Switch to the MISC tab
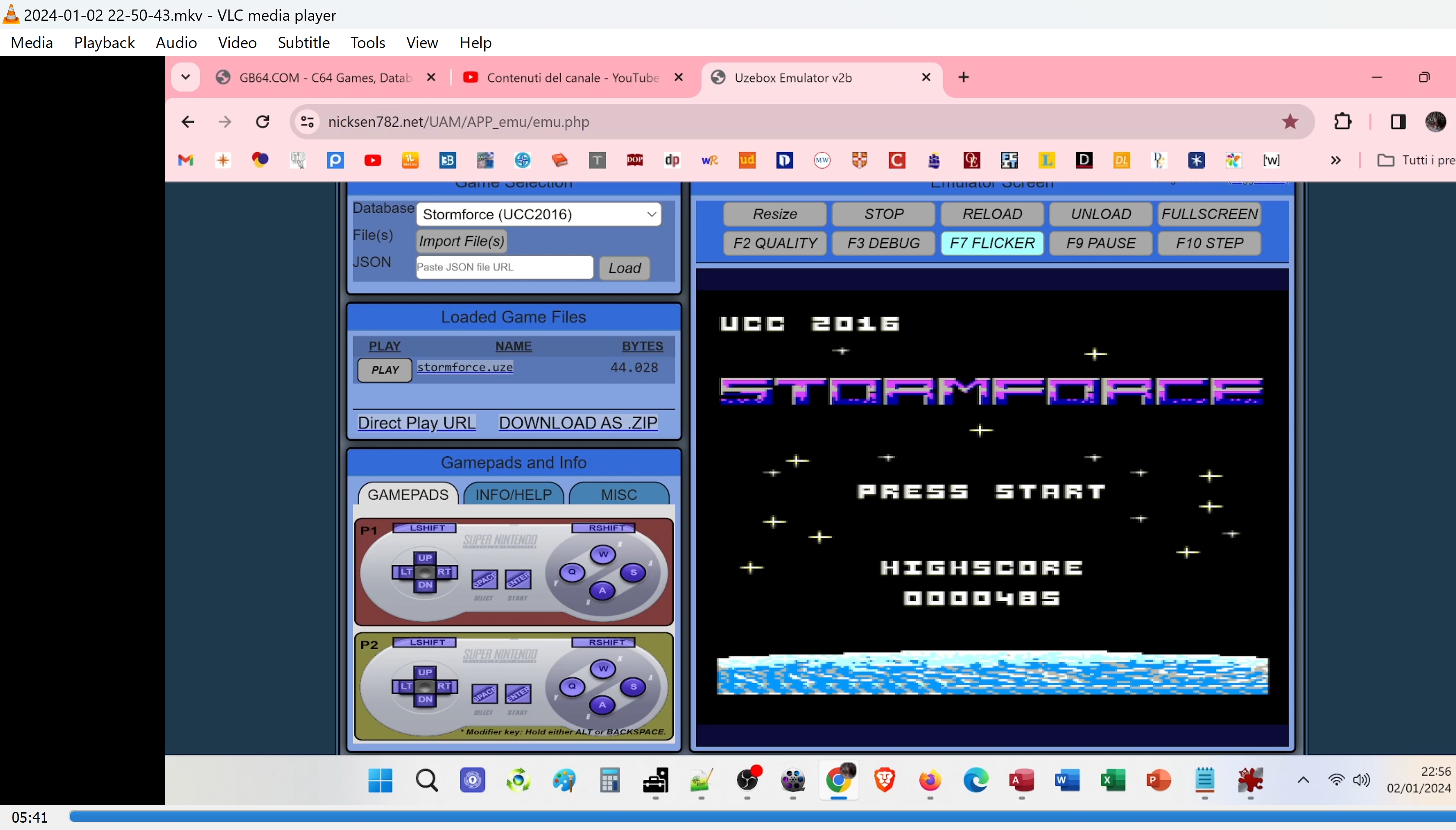This screenshot has width=1456, height=830. pyautogui.click(x=619, y=494)
